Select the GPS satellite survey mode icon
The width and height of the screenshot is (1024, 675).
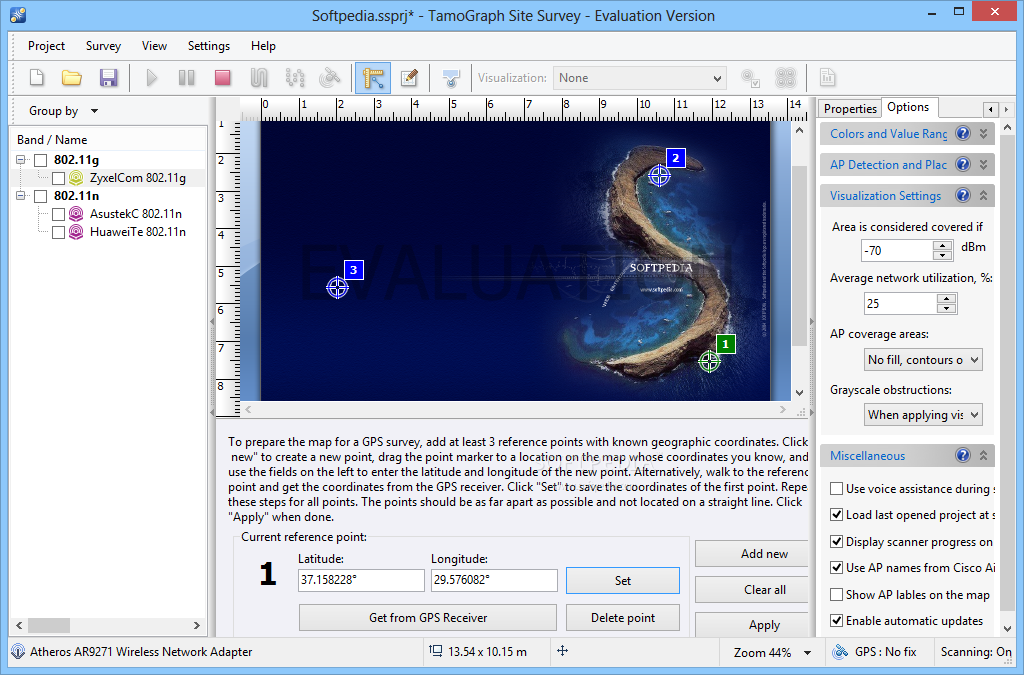330,78
